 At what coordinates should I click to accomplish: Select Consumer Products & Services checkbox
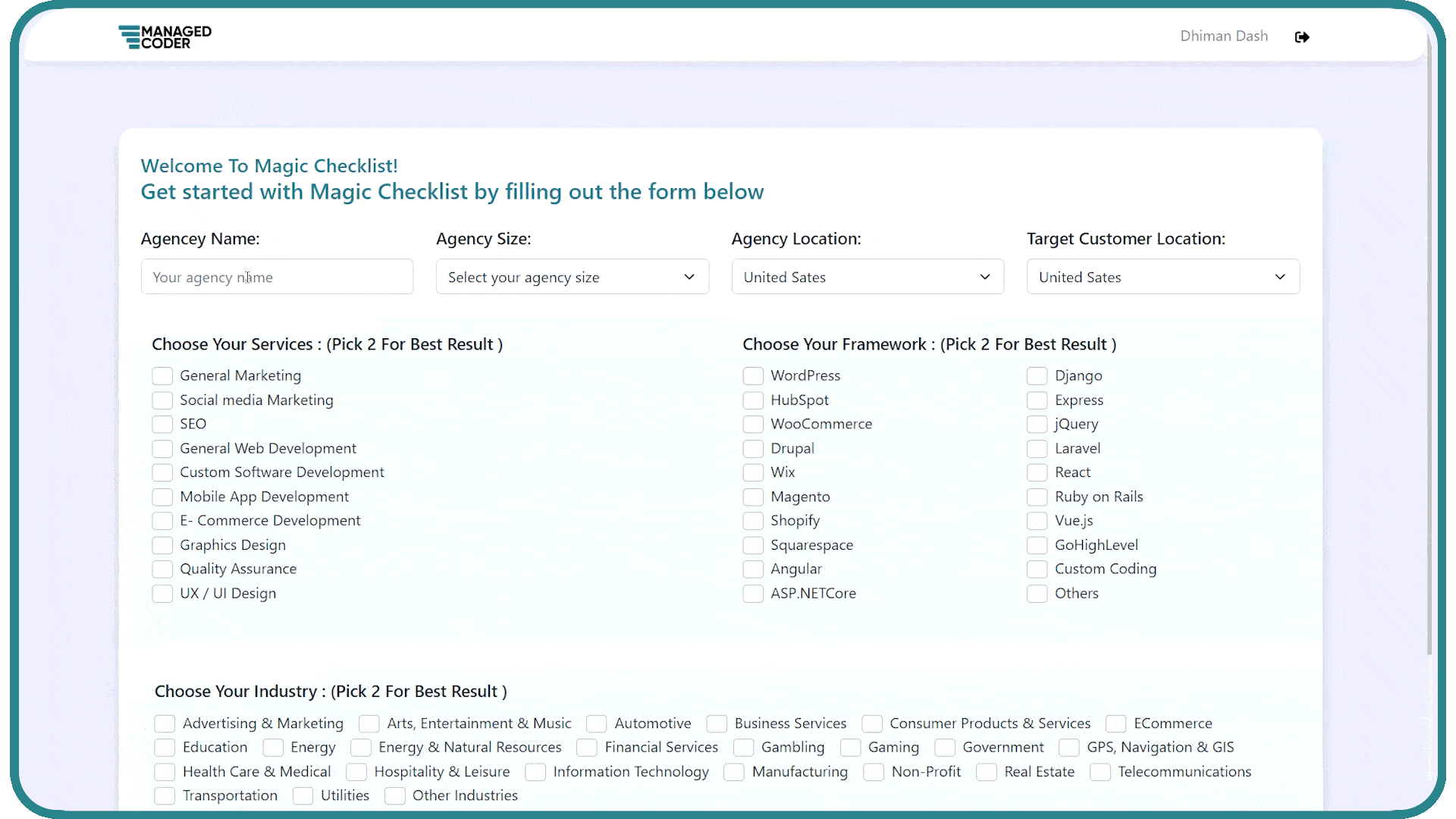pos(872,724)
